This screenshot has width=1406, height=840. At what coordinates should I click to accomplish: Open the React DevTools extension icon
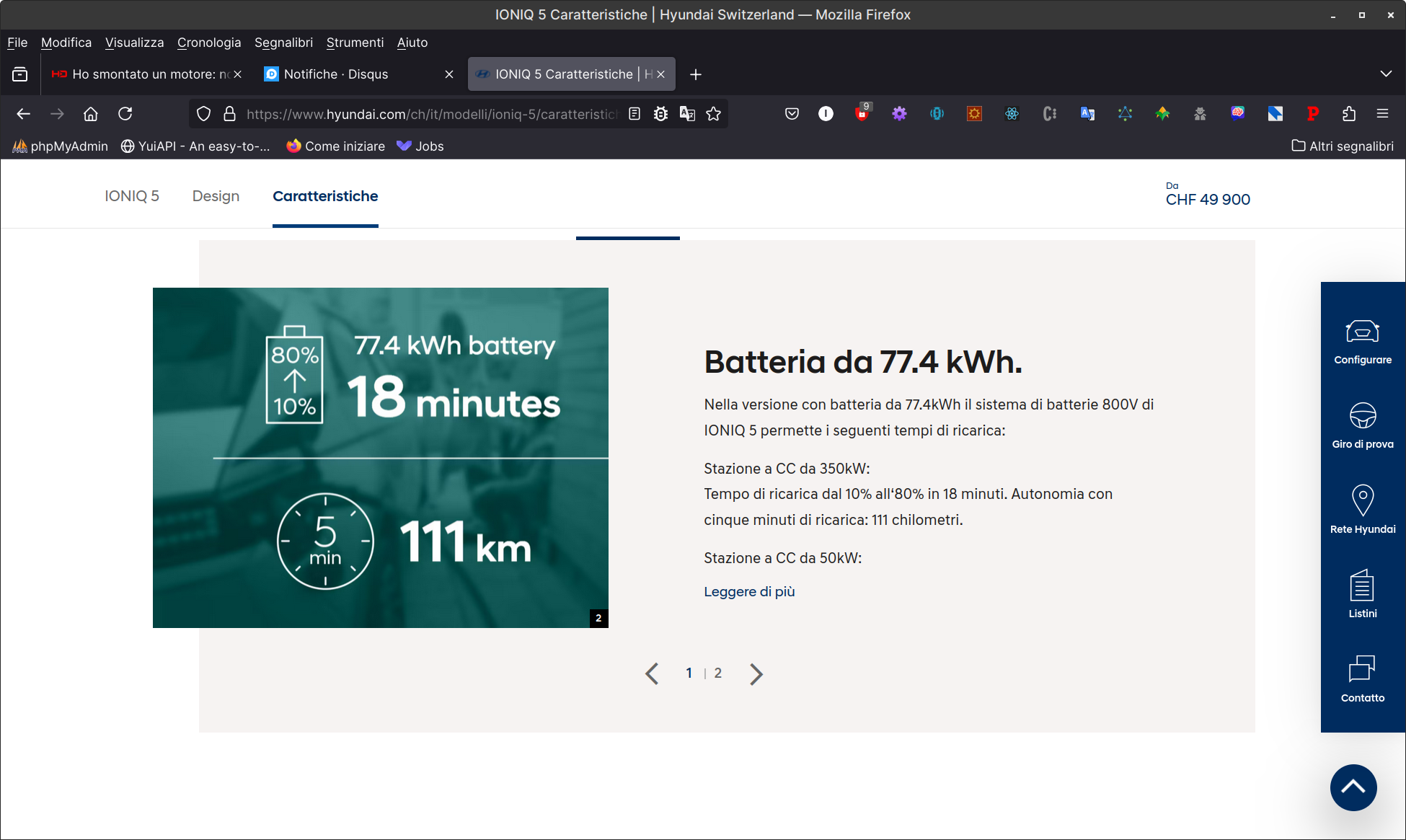point(1012,114)
